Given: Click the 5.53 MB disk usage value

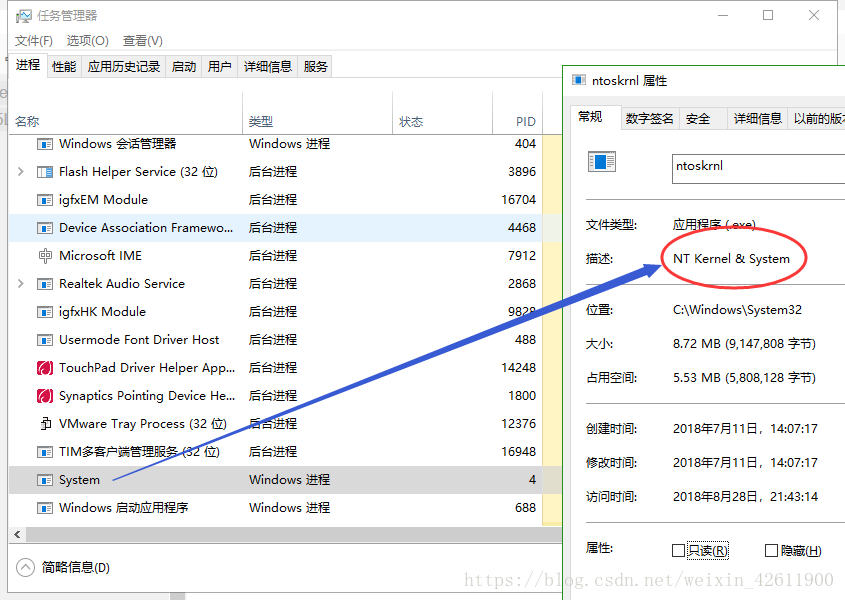Looking at the screenshot, I should 744,378.
